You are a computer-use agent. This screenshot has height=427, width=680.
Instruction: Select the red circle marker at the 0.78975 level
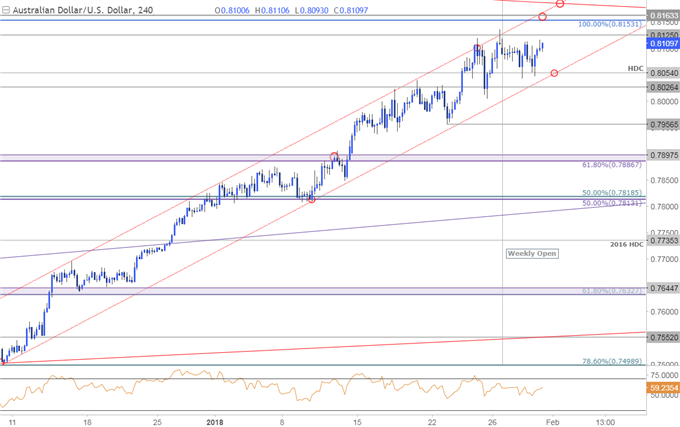(x=334, y=156)
